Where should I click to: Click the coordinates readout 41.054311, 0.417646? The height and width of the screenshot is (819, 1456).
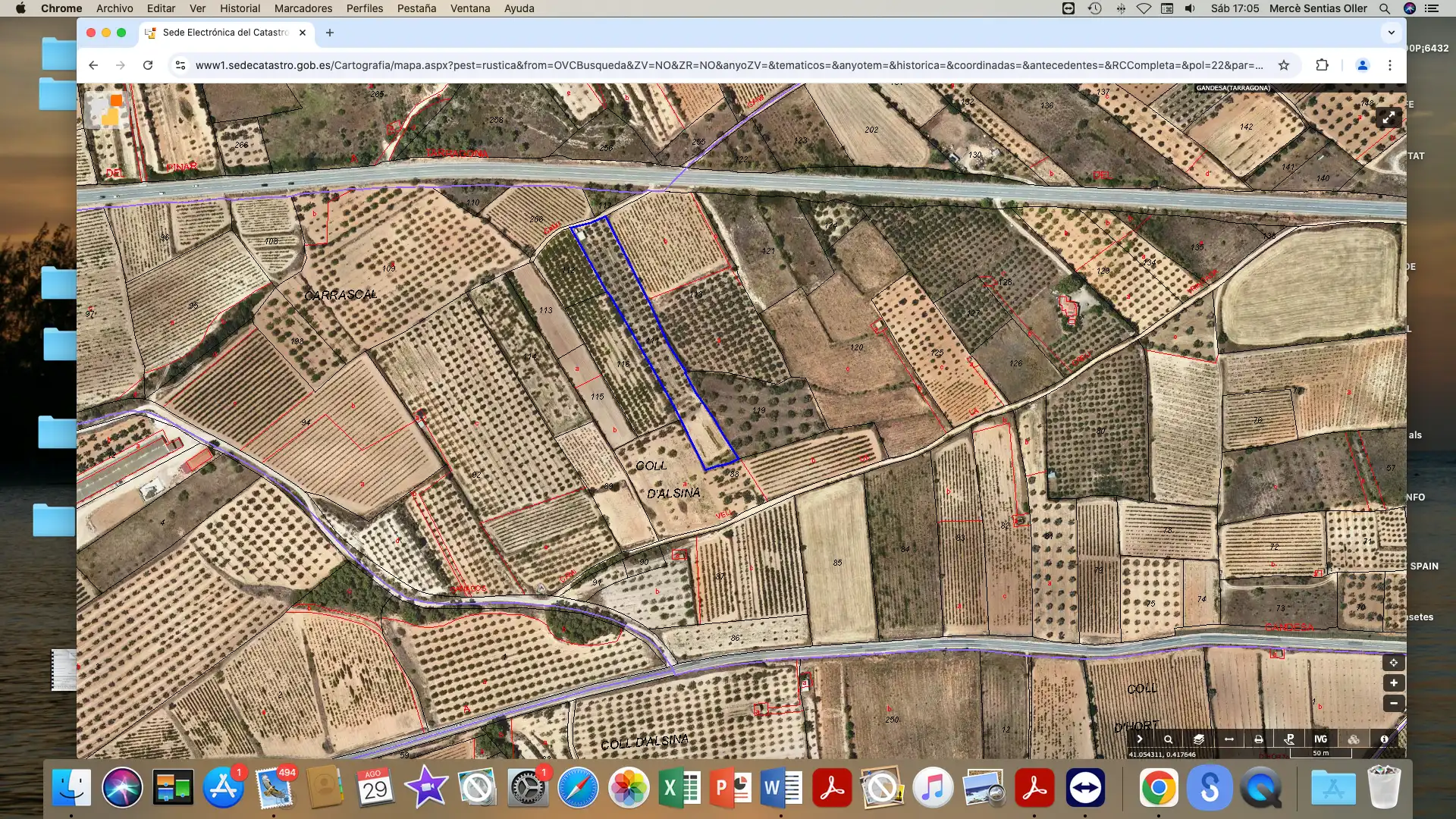click(1162, 755)
